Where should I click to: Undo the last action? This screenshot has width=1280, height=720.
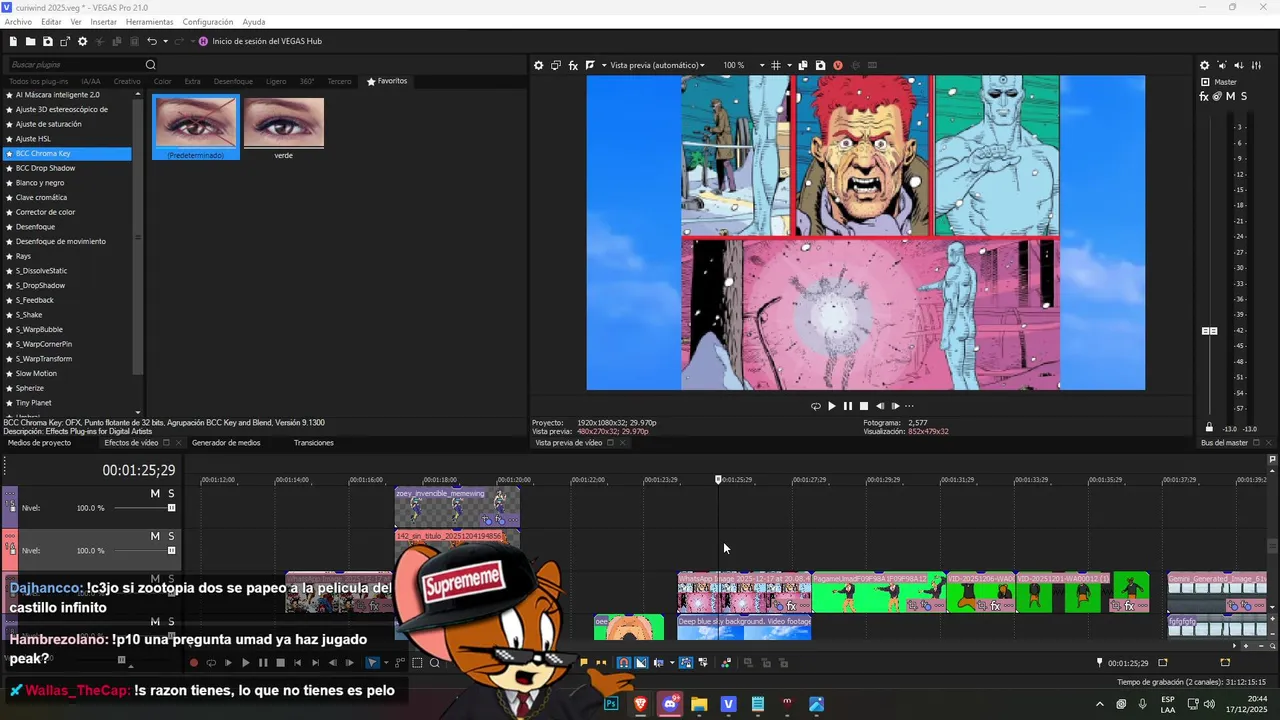click(x=151, y=41)
